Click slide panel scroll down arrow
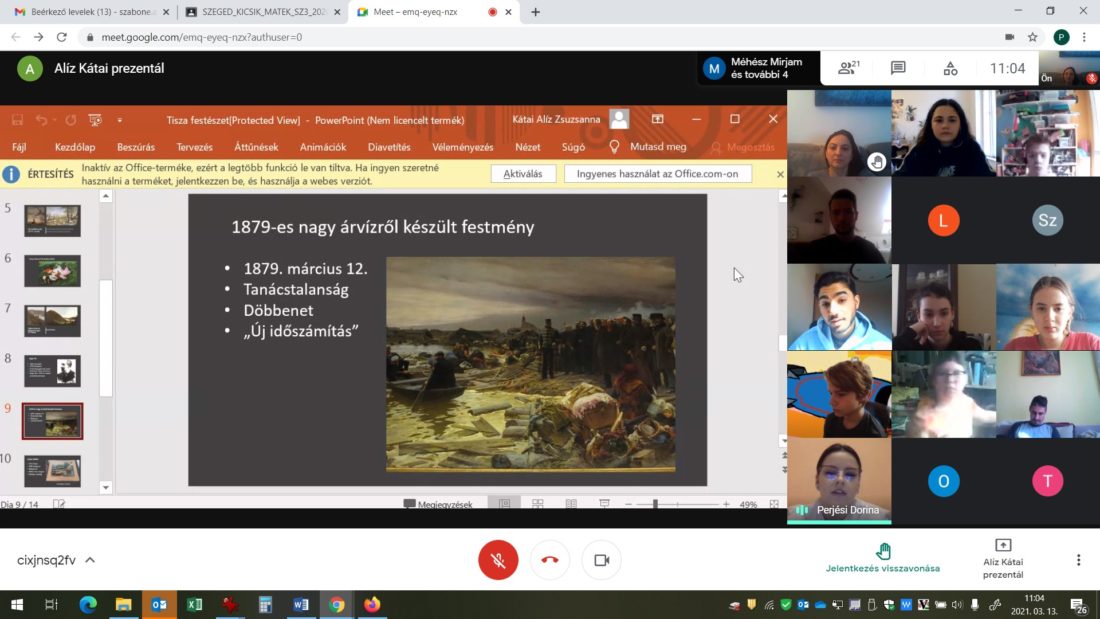 click(x=106, y=487)
